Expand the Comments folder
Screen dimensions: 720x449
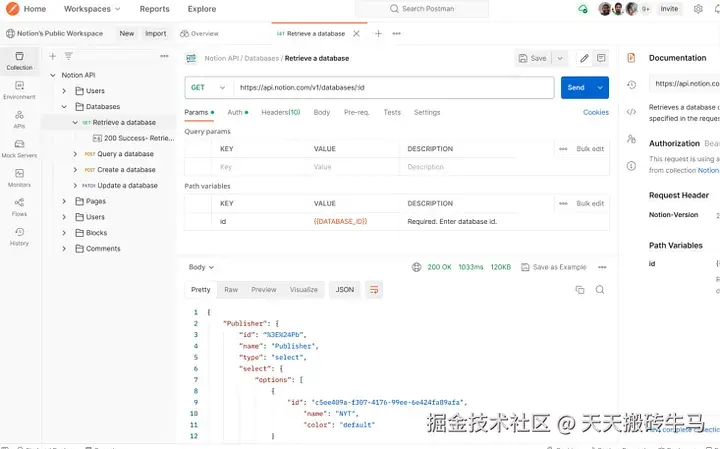[x=64, y=248]
